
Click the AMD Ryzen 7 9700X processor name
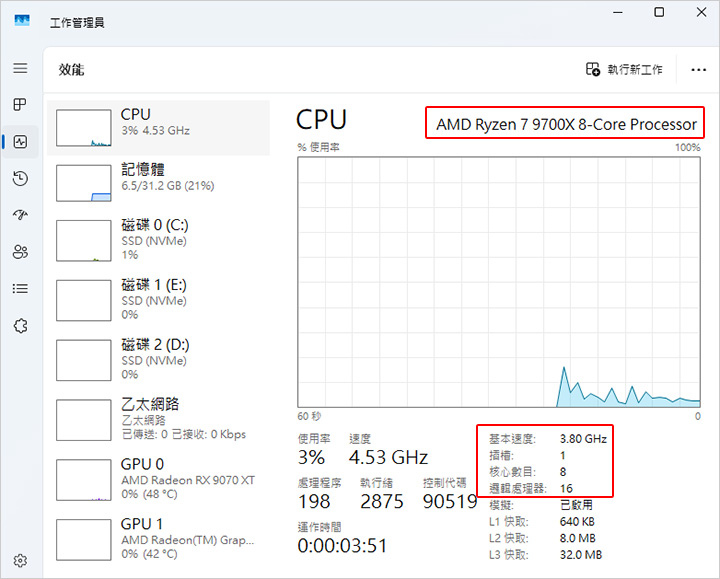(566, 124)
